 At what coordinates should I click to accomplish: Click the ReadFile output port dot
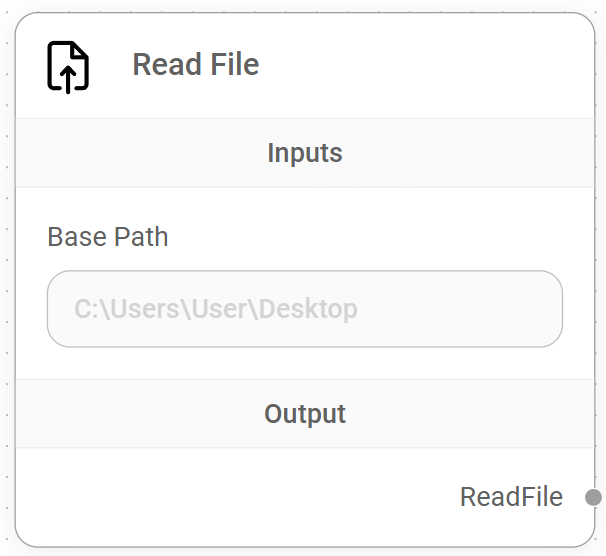593,497
